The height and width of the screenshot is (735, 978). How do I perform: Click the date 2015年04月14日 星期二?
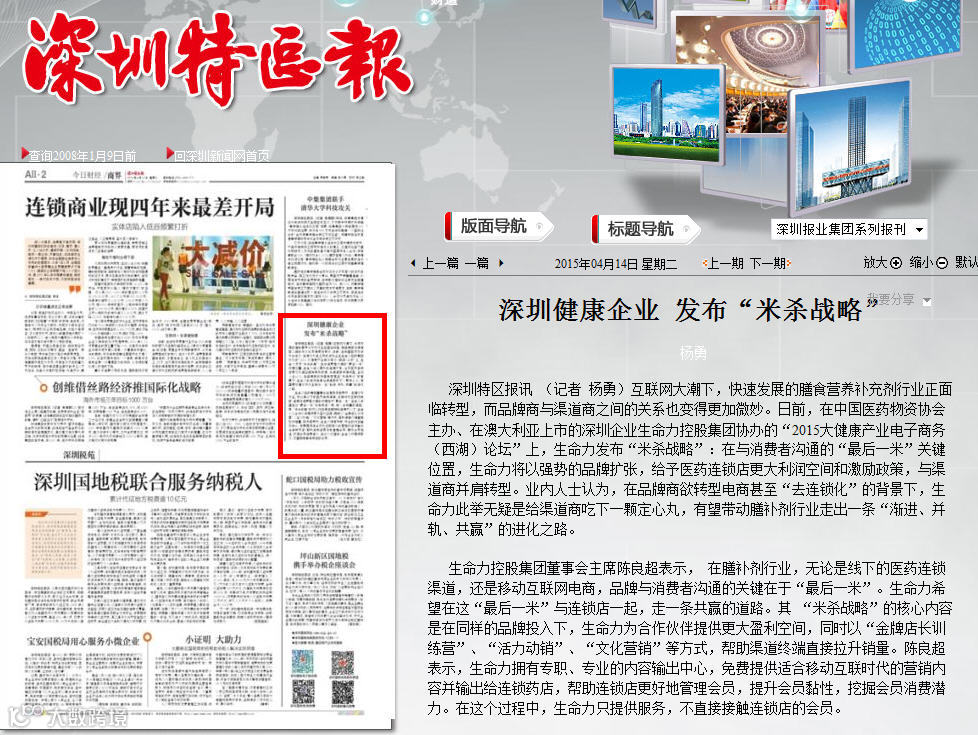pyautogui.click(x=616, y=264)
